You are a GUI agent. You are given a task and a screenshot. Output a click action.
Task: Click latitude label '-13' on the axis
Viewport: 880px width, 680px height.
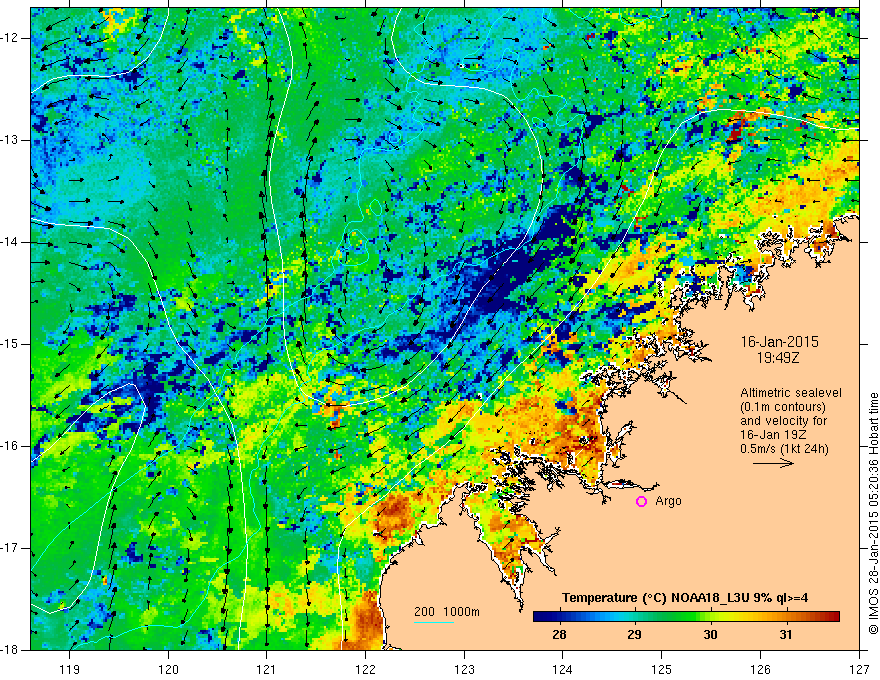click(10, 140)
